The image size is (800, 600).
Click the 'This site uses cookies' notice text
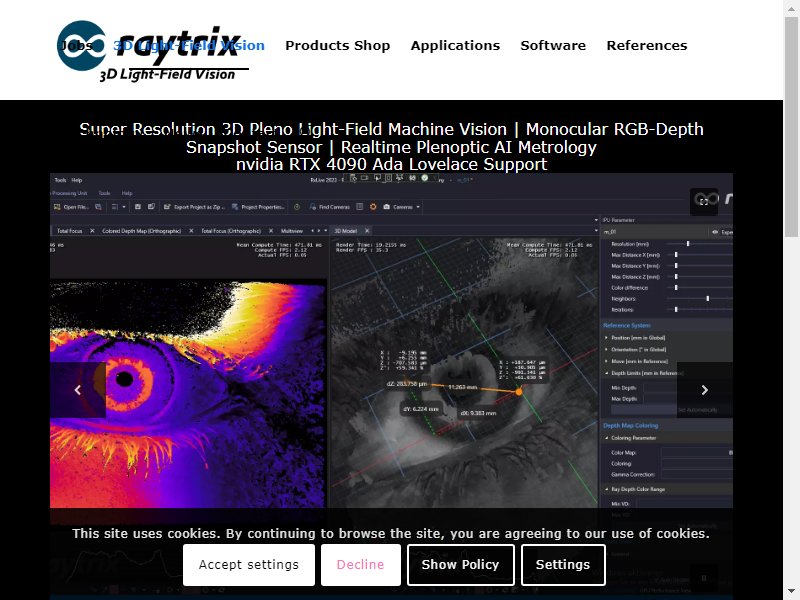pos(391,534)
